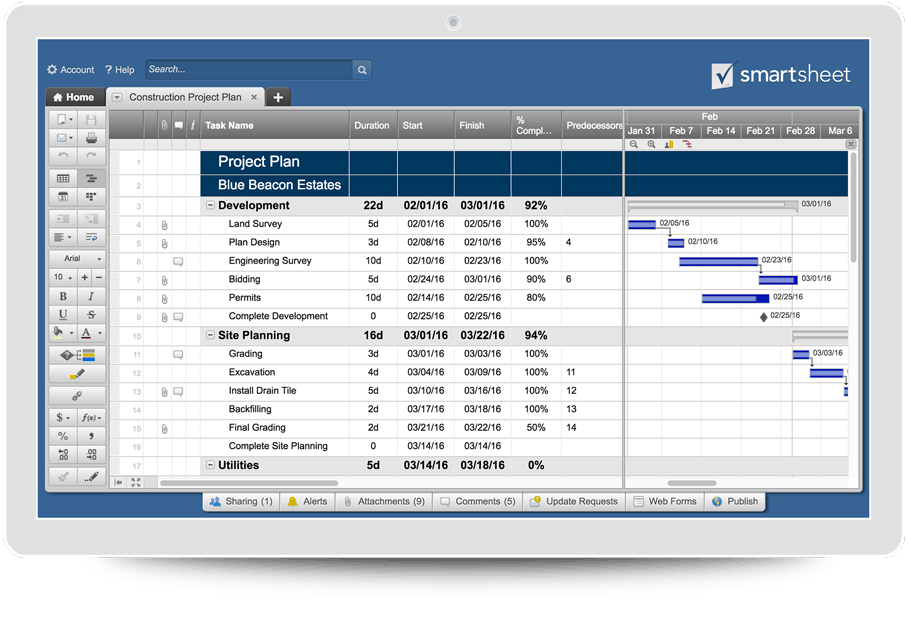Screen dimensions: 908x640
Task: Open text color picker
Action: pos(91,333)
